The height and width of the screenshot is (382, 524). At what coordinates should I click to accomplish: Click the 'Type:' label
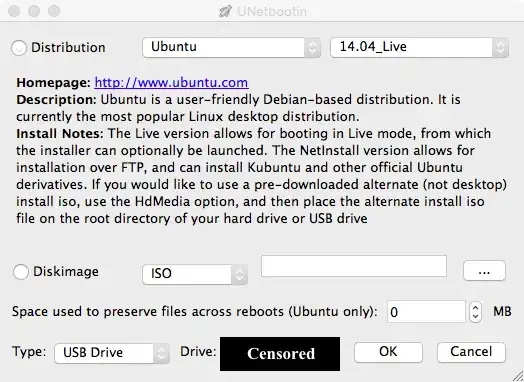[x=29, y=352]
